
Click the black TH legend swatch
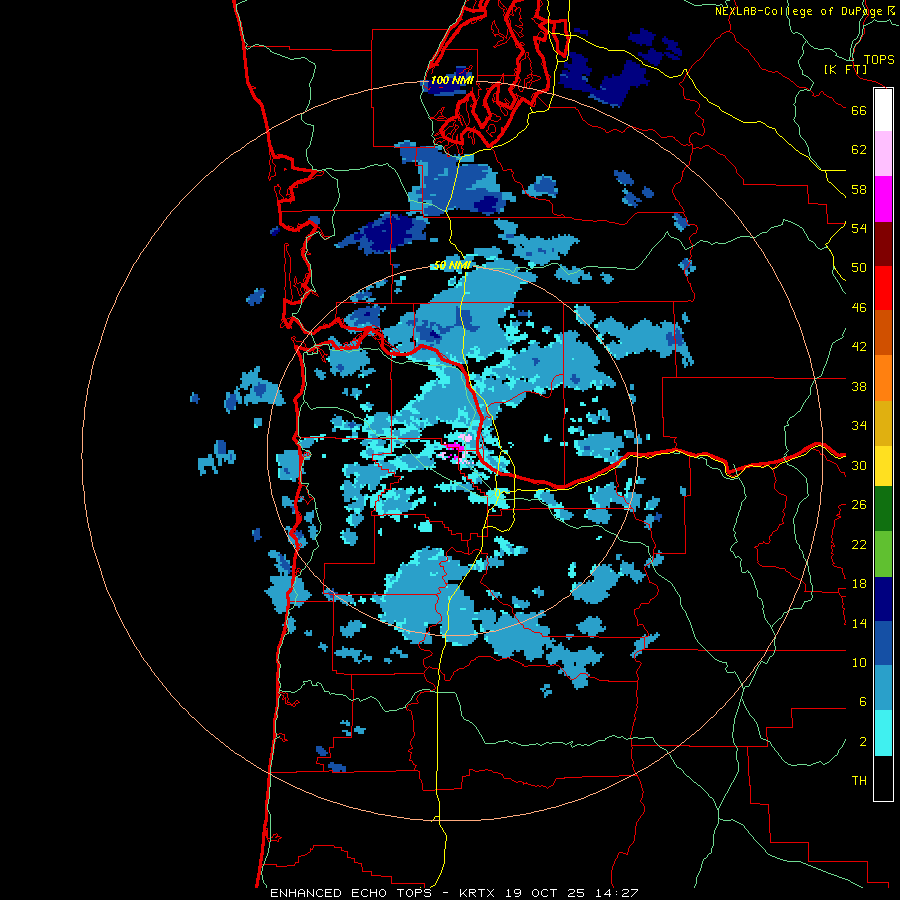point(883,778)
